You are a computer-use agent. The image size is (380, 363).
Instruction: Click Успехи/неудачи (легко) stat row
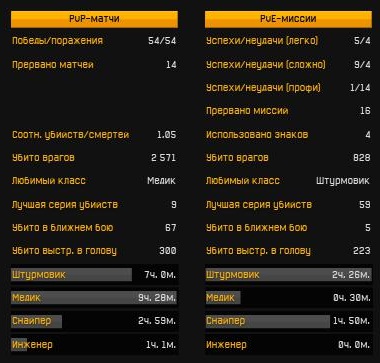[x=288, y=41]
